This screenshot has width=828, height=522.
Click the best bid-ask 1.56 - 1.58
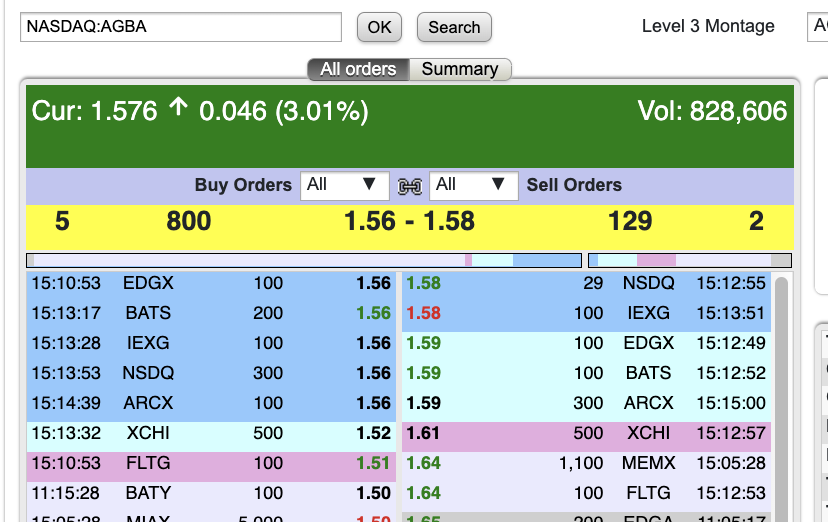(409, 221)
